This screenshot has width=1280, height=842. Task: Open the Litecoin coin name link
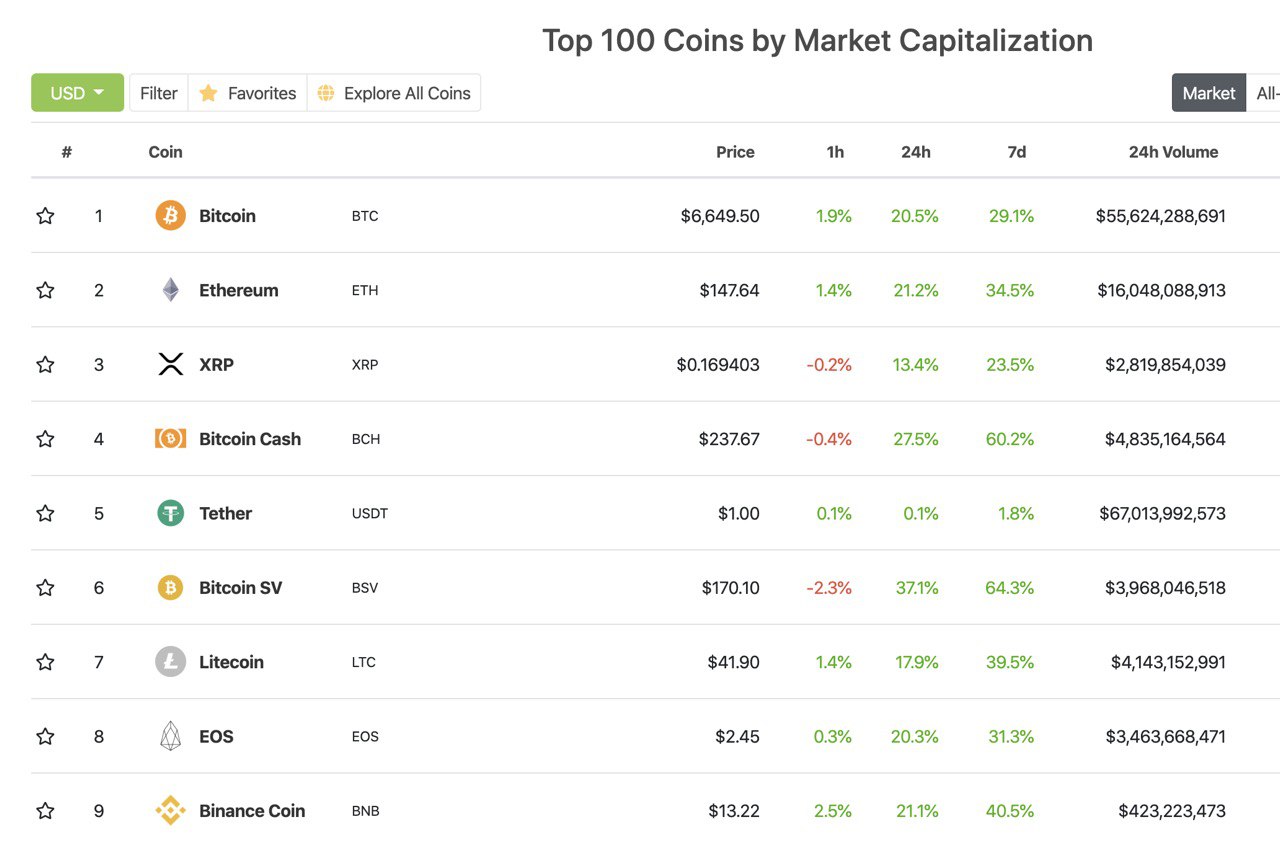231,662
